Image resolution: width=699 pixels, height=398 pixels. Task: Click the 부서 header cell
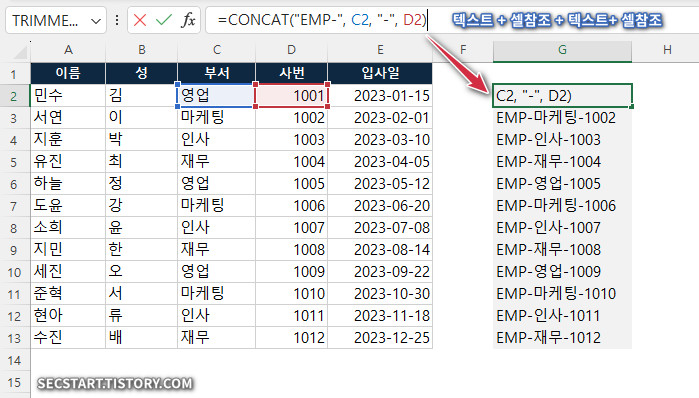(x=217, y=73)
